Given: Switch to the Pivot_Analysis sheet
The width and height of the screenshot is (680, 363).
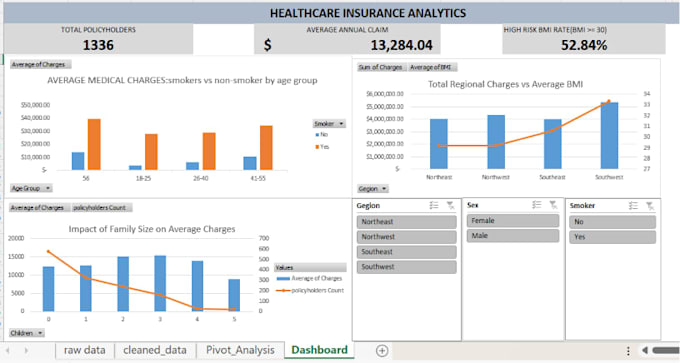Looking at the screenshot, I should (240, 350).
